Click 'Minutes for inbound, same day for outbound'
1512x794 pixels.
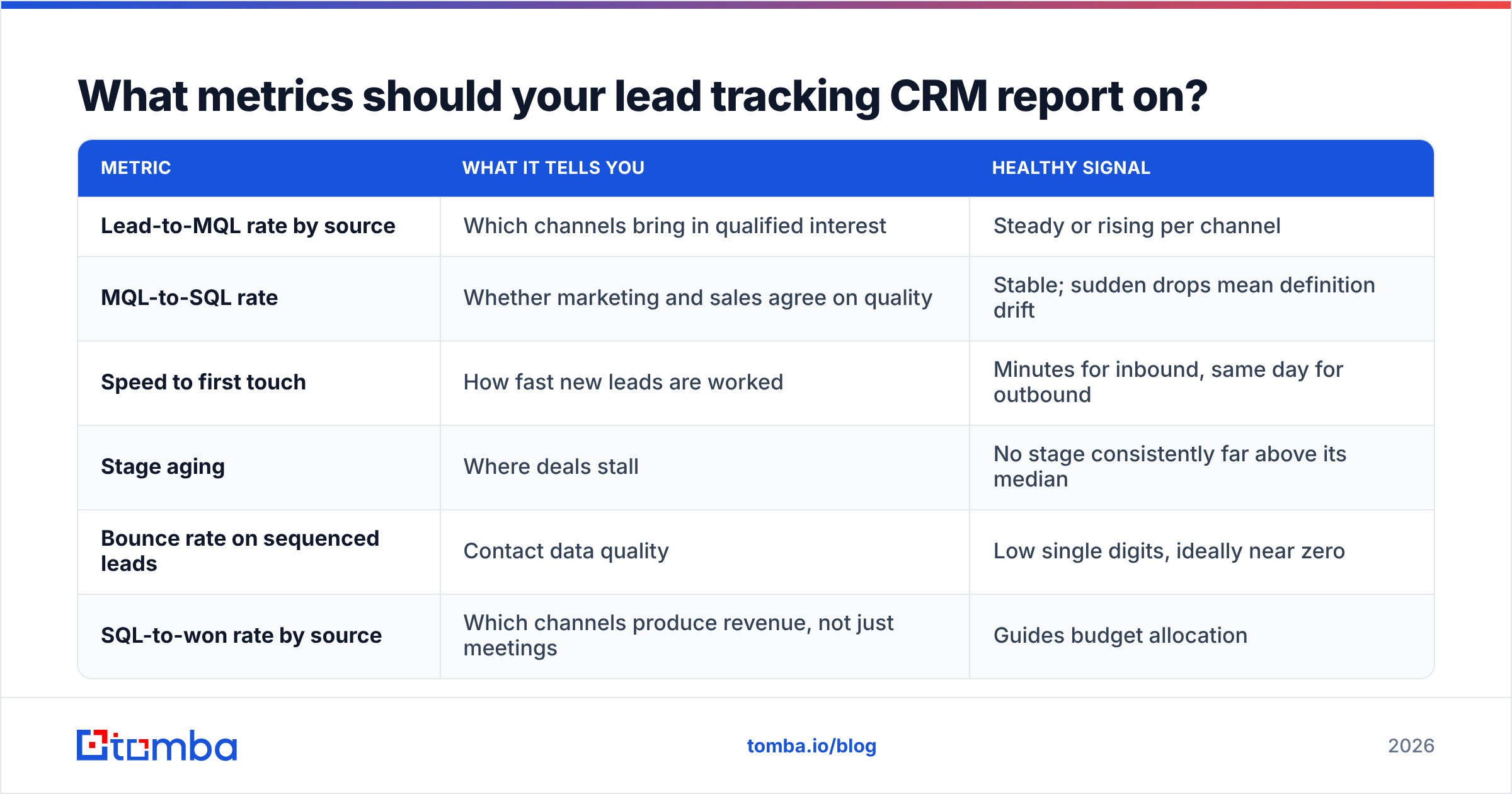(x=1168, y=382)
